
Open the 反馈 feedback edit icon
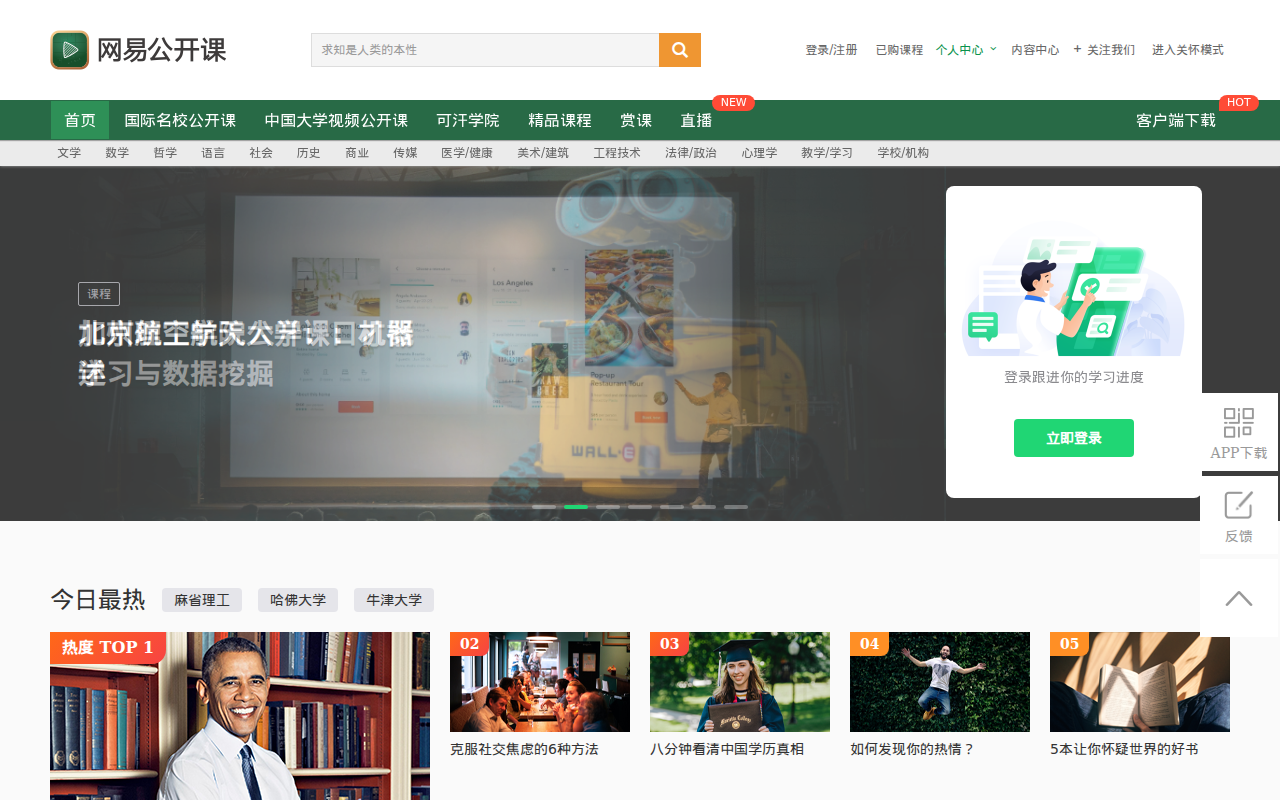(x=1239, y=505)
